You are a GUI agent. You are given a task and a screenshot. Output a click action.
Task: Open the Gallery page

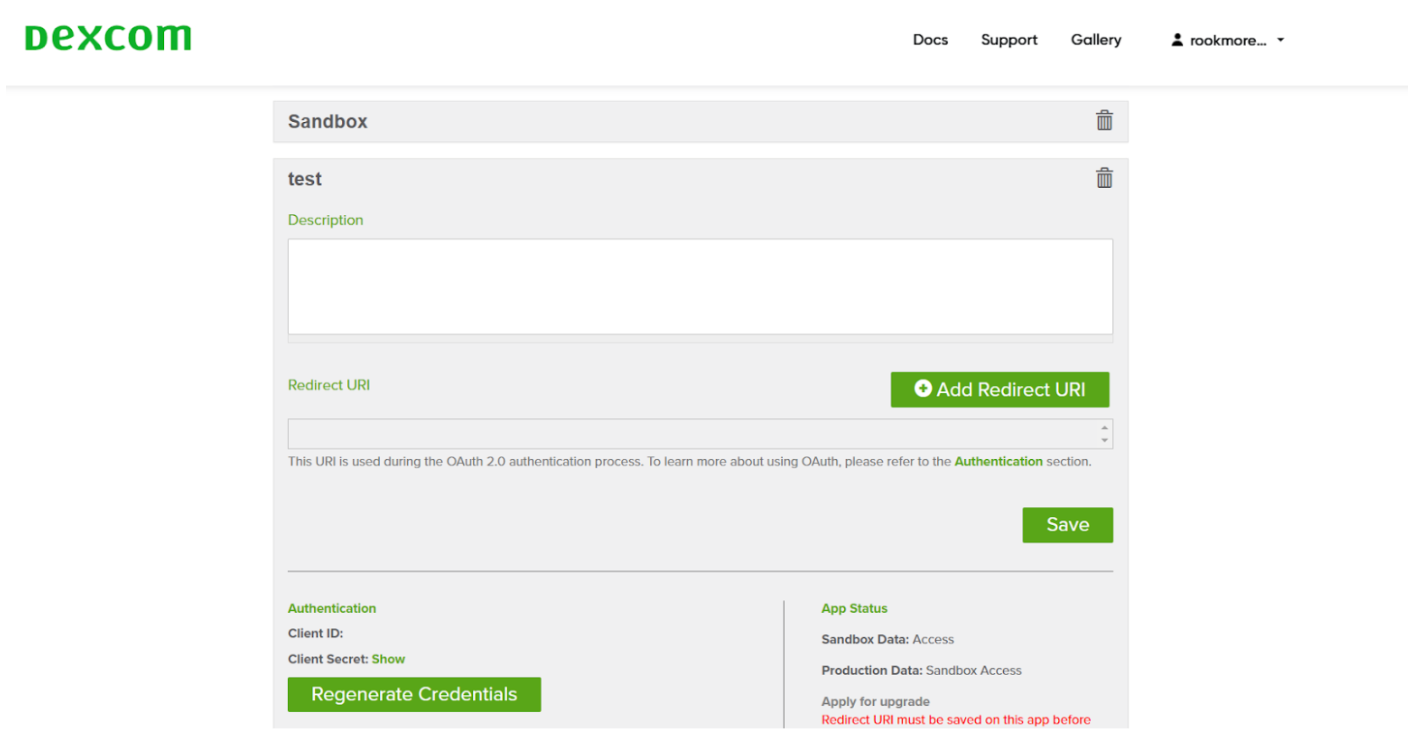tap(1096, 40)
